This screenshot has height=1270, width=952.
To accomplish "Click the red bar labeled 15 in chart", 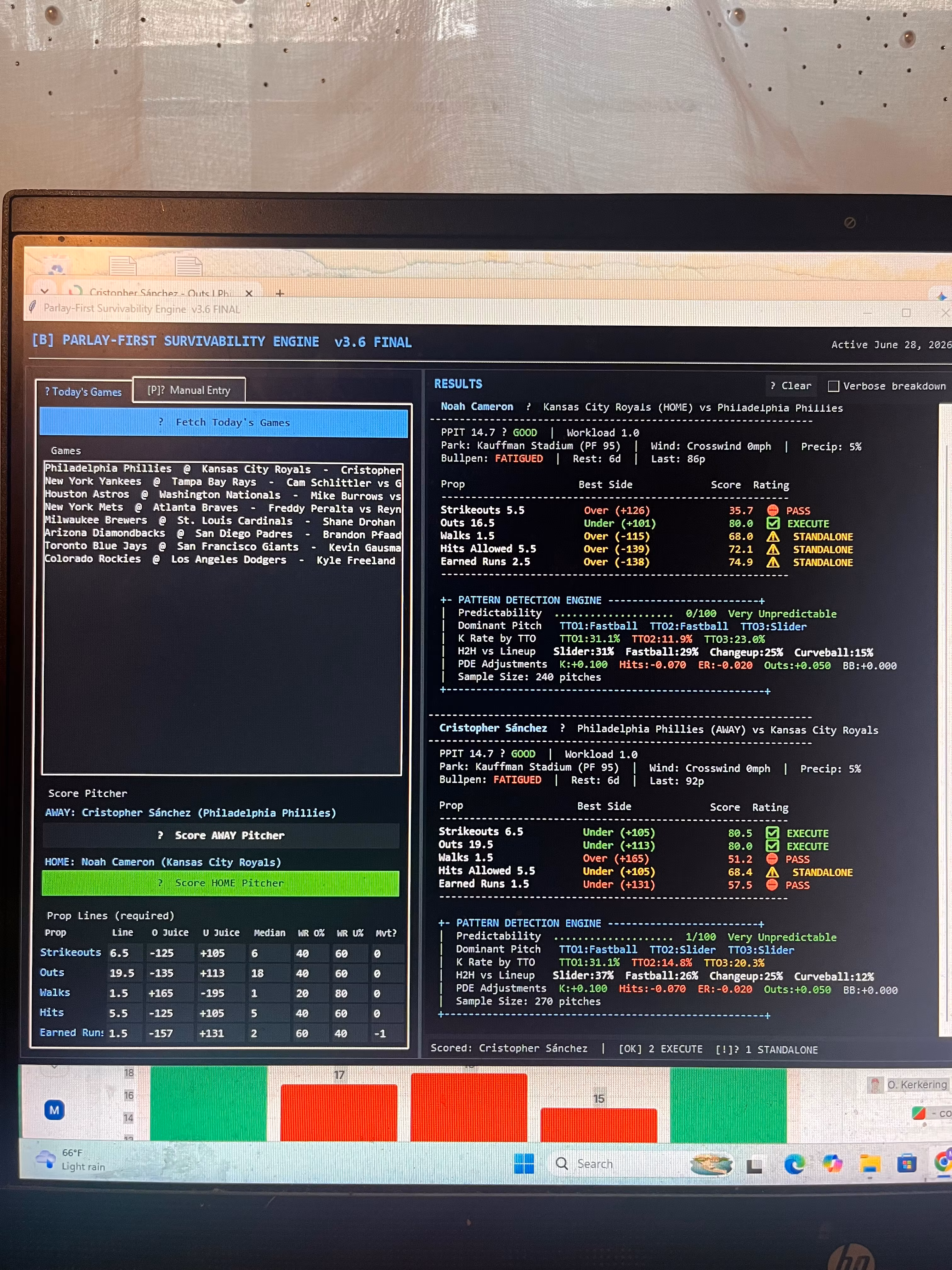I will (598, 1125).
